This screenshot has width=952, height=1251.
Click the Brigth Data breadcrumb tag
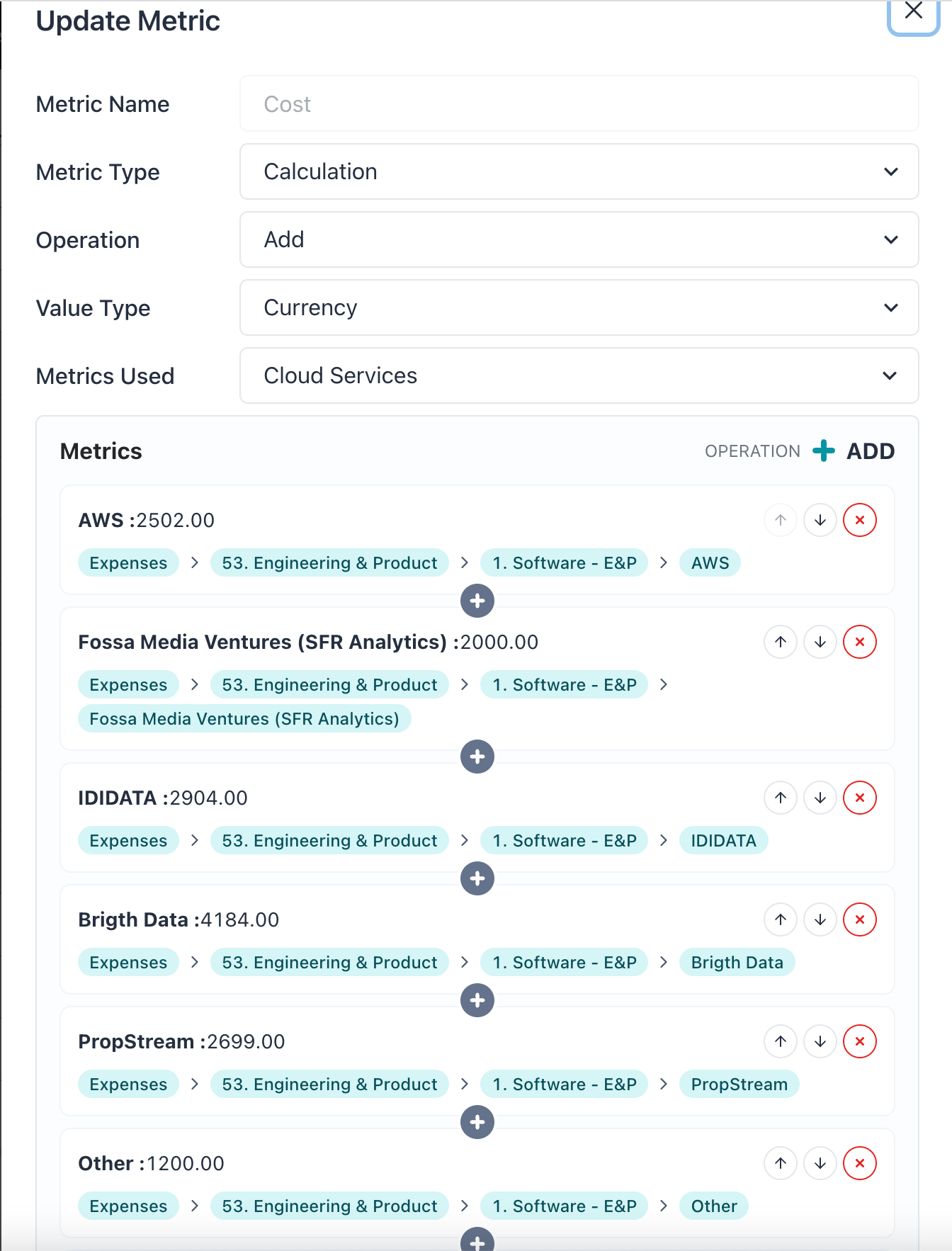tap(737, 962)
